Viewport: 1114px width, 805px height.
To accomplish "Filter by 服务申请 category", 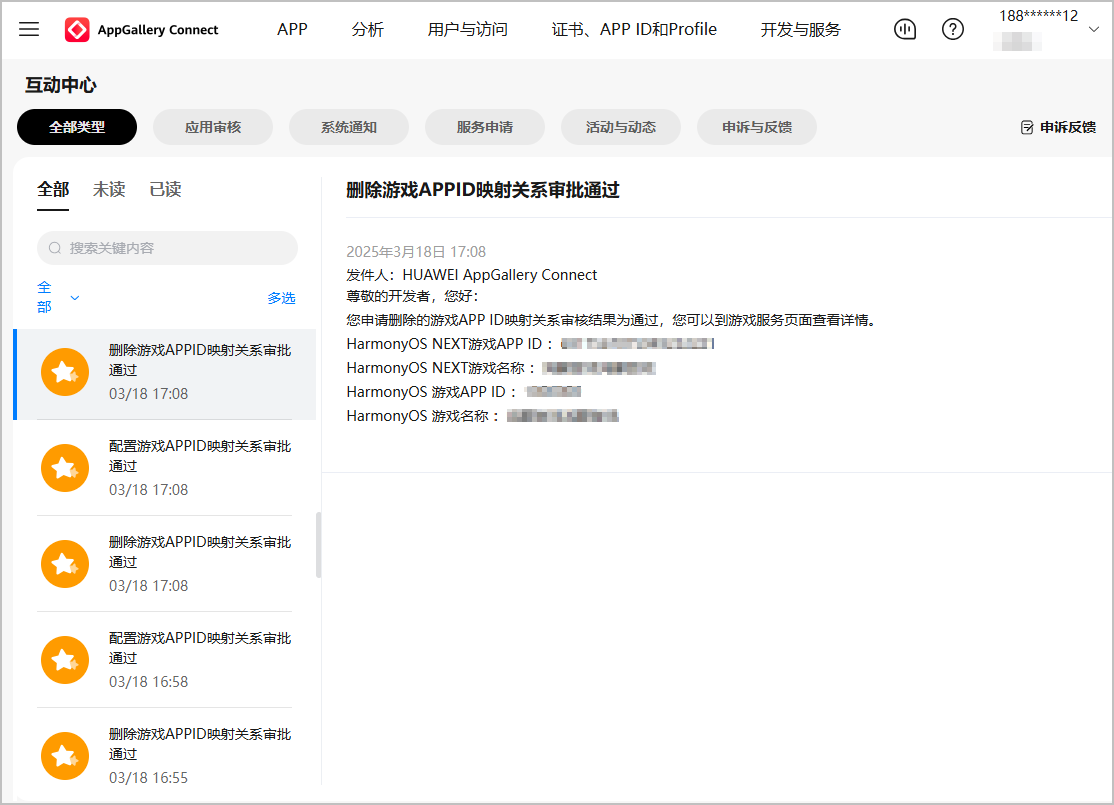I will 485,127.
